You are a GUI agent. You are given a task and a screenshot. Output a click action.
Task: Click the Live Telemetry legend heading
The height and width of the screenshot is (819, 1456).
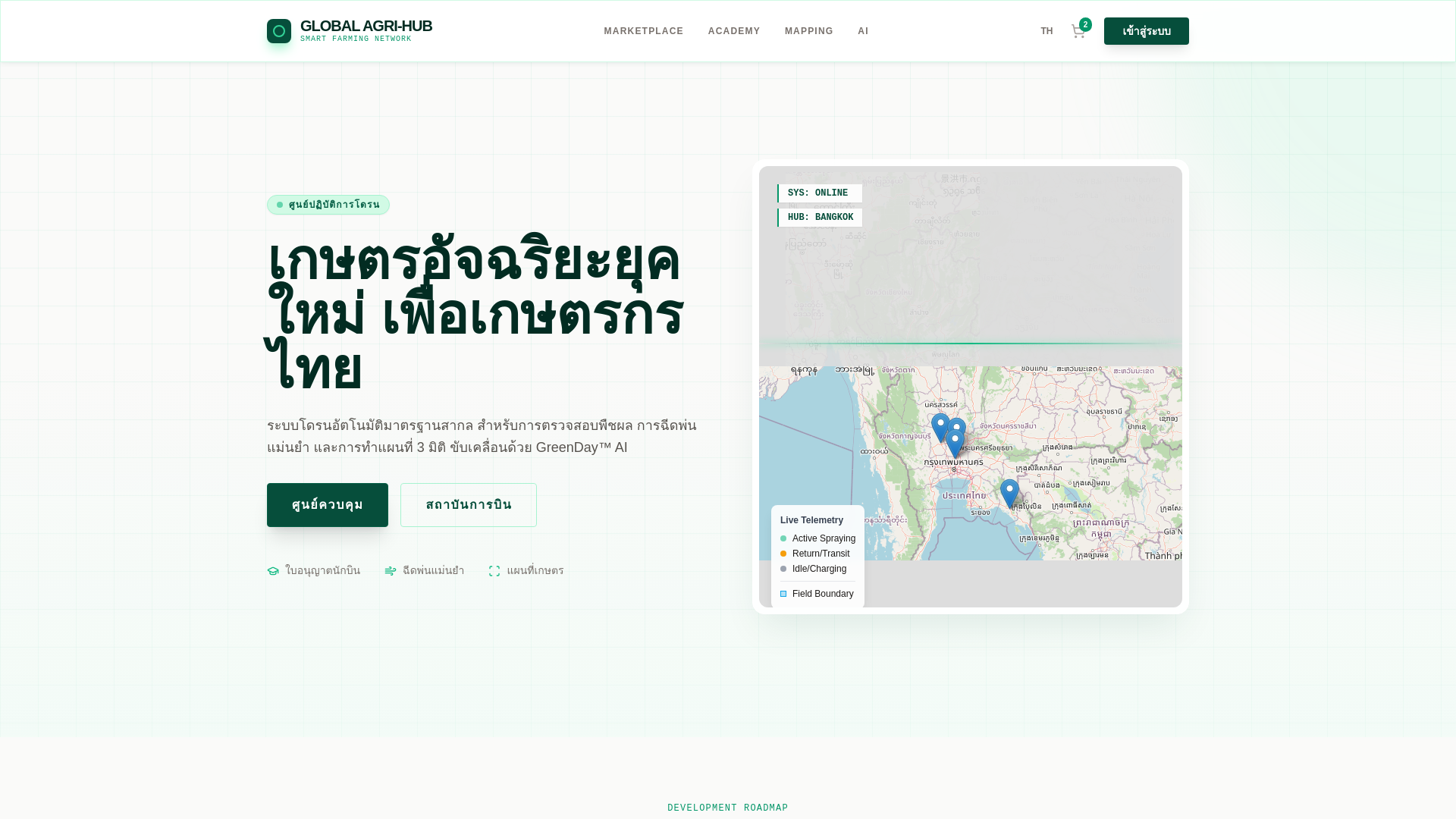[x=811, y=520]
